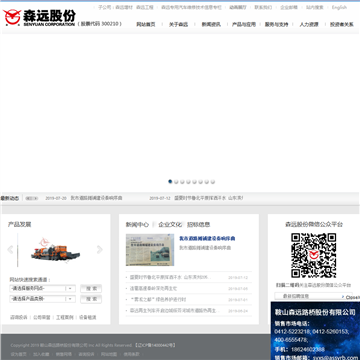Open the 投资者关系 menu item
The width and height of the screenshot is (360, 360).
342,24
